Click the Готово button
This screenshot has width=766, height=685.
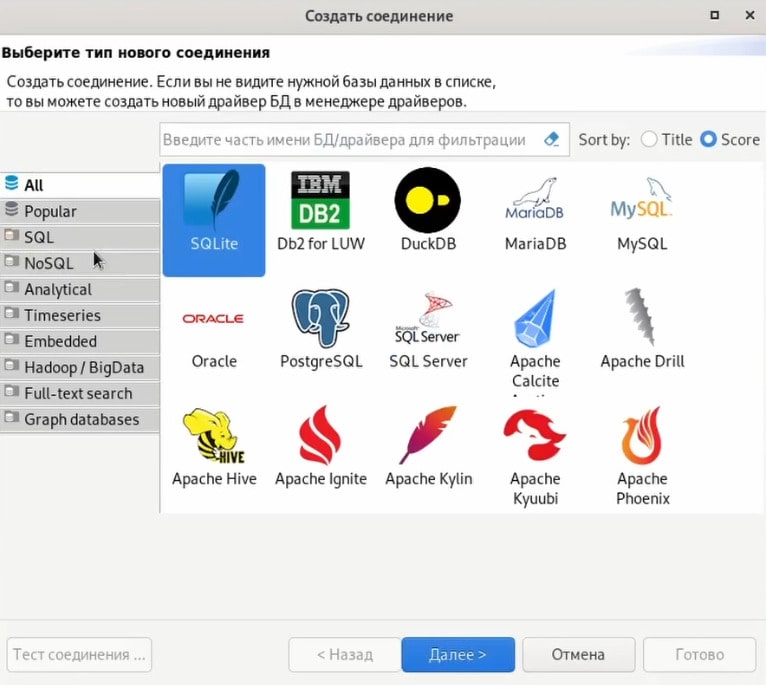pyautogui.click(x=700, y=654)
